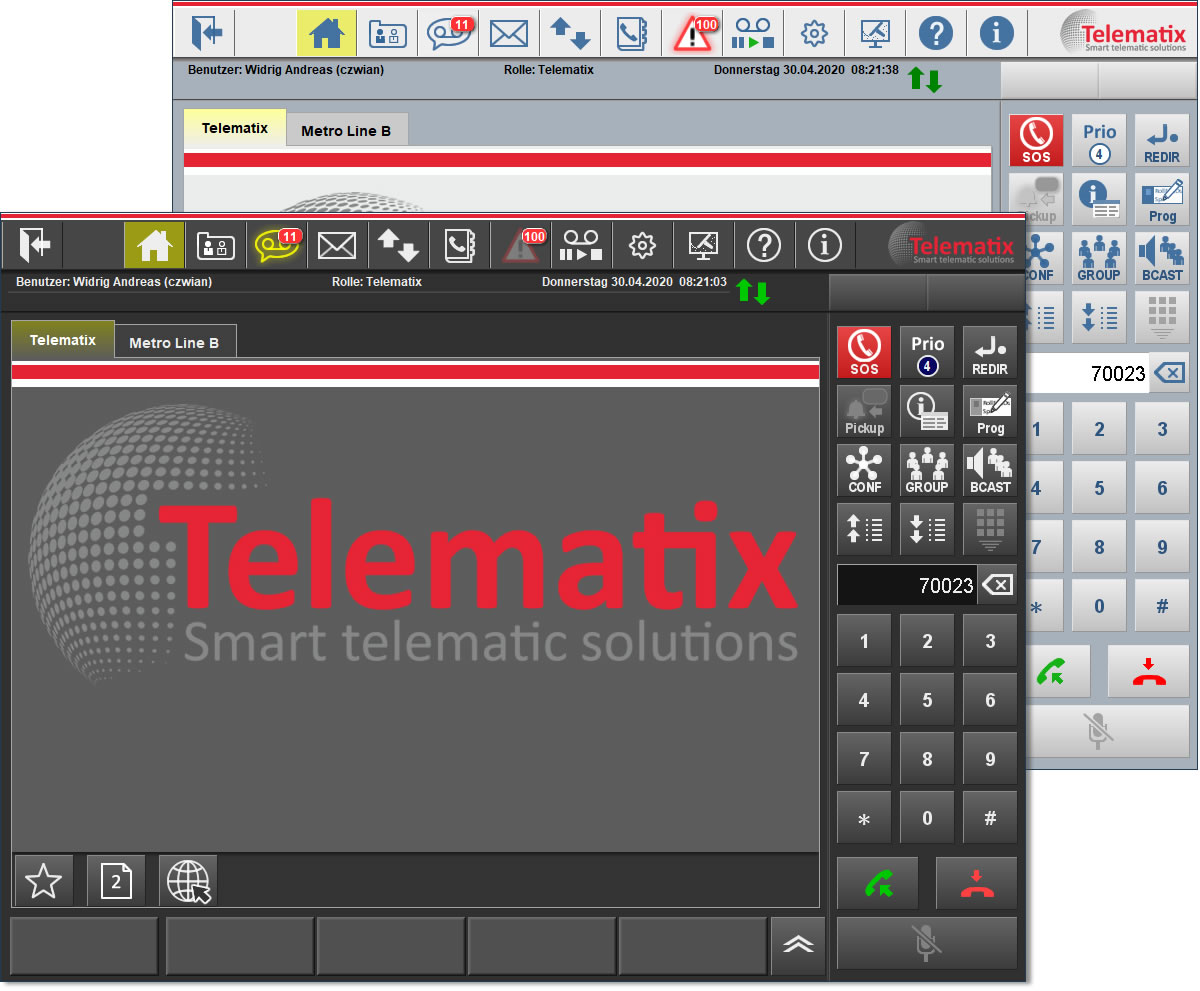Image resolution: width=1200 pixels, height=991 pixels.
Task: Open the ID card icon in light window
Action: tap(388, 33)
